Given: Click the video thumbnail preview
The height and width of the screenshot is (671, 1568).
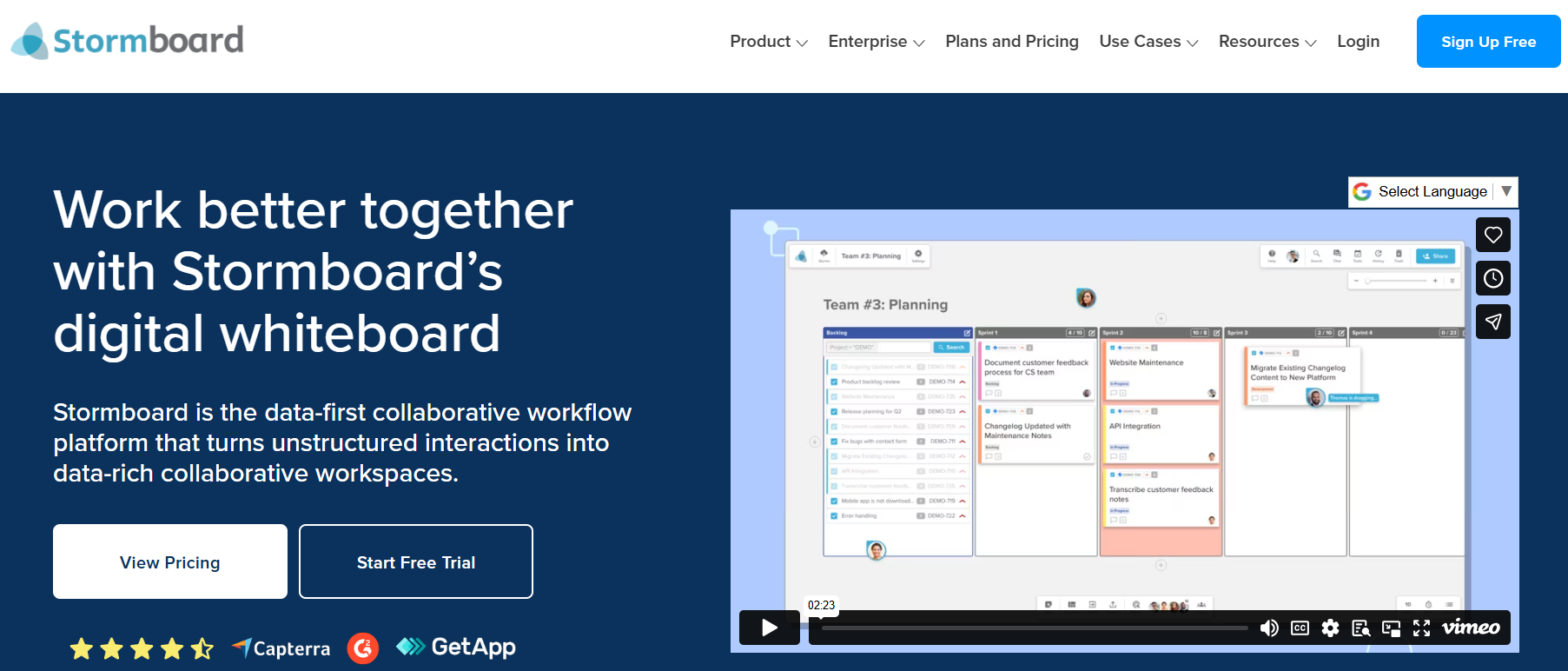Looking at the screenshot, I should 1124,430.
